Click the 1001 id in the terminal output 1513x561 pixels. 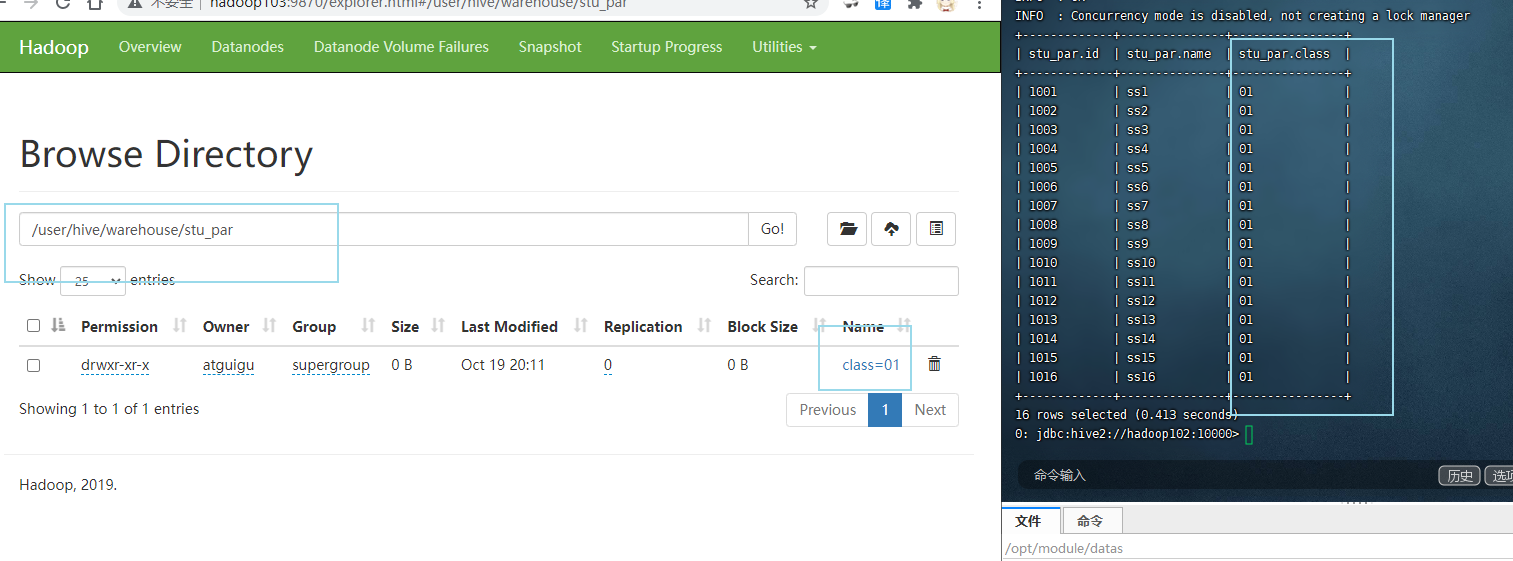pyautogui.click(x=1043, y=92)
